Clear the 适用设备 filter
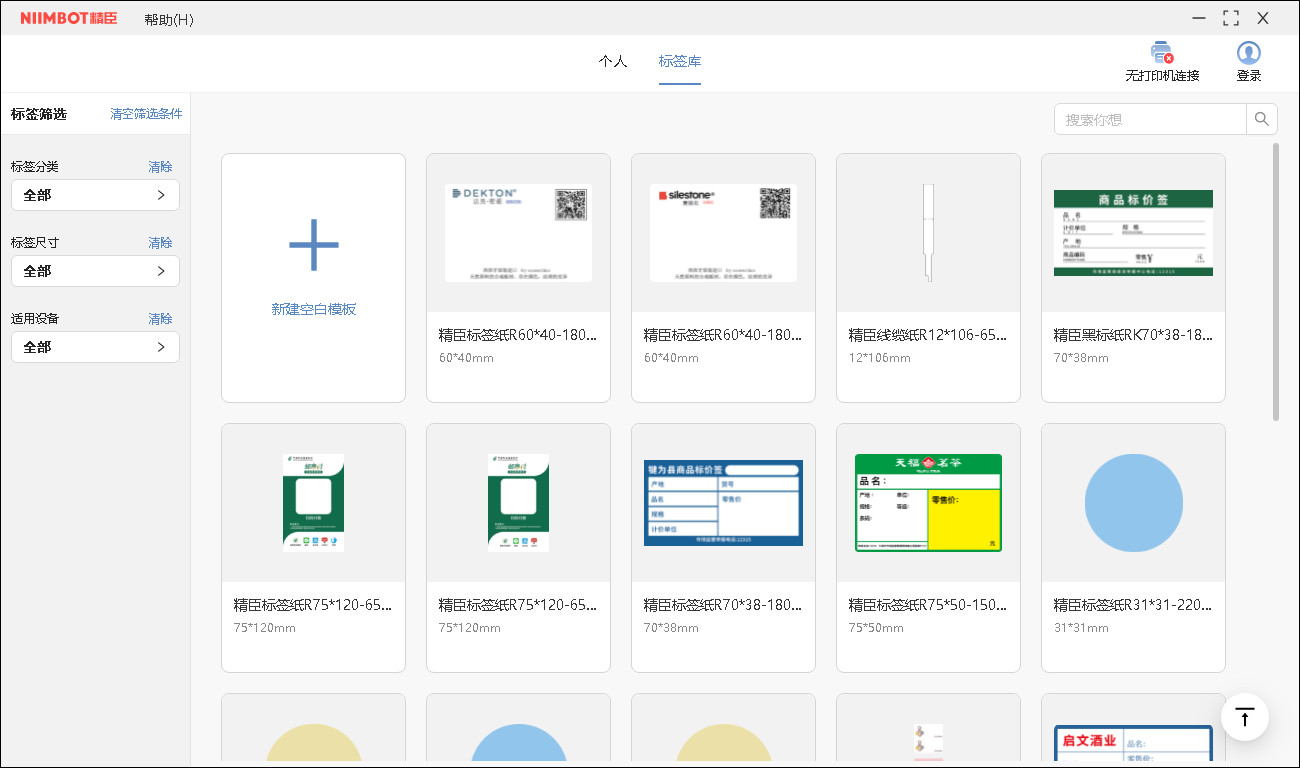 click(160, 319)
